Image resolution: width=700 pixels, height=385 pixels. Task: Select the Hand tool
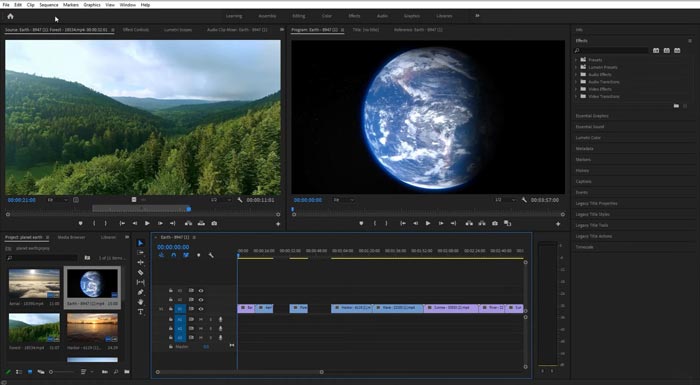(141, 302)
